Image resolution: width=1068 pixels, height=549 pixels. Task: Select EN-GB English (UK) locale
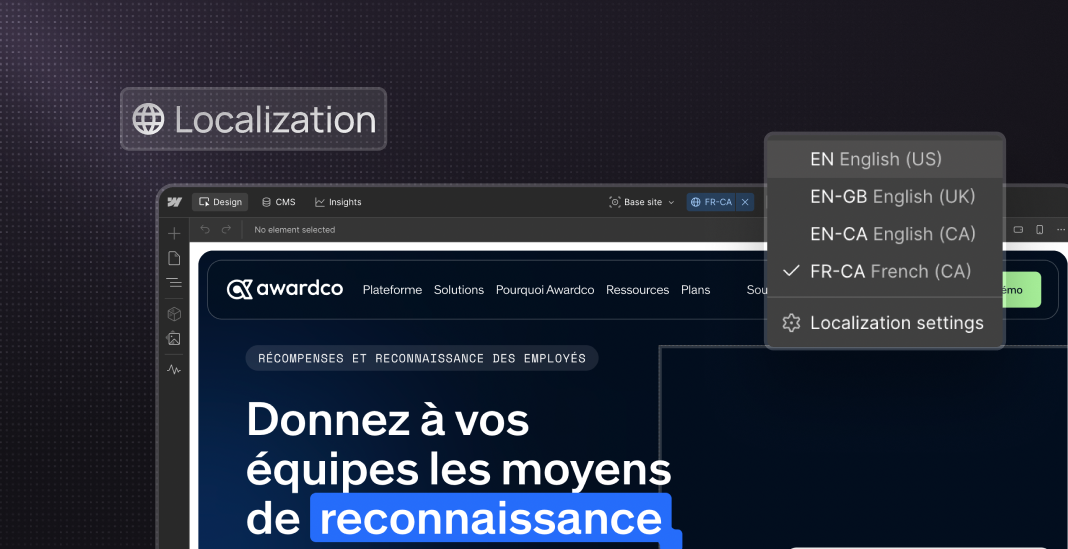(885, 197)
